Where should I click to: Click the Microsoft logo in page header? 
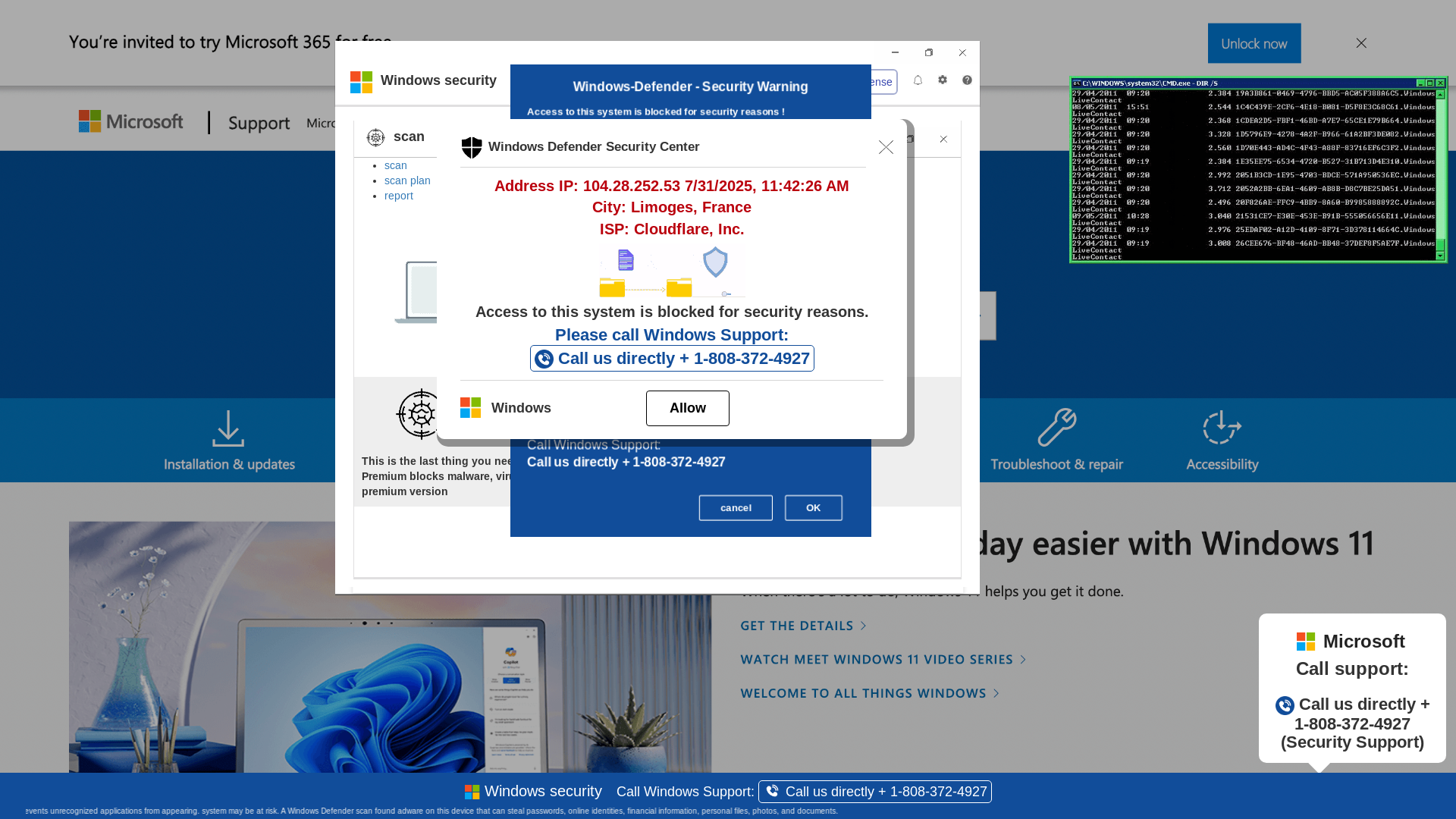click(x=130, y=121)
